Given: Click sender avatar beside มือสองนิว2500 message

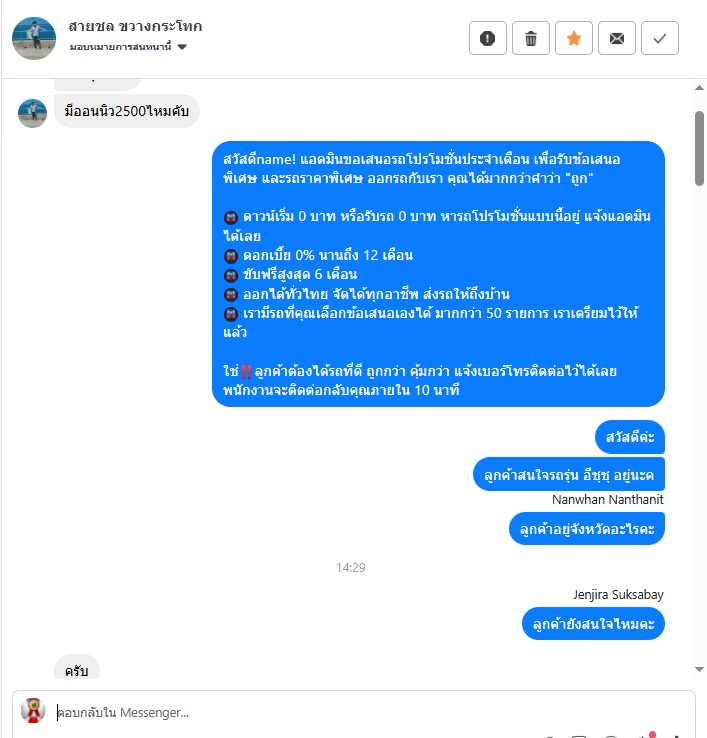Looking at the screenshot, I should point(32,113).
